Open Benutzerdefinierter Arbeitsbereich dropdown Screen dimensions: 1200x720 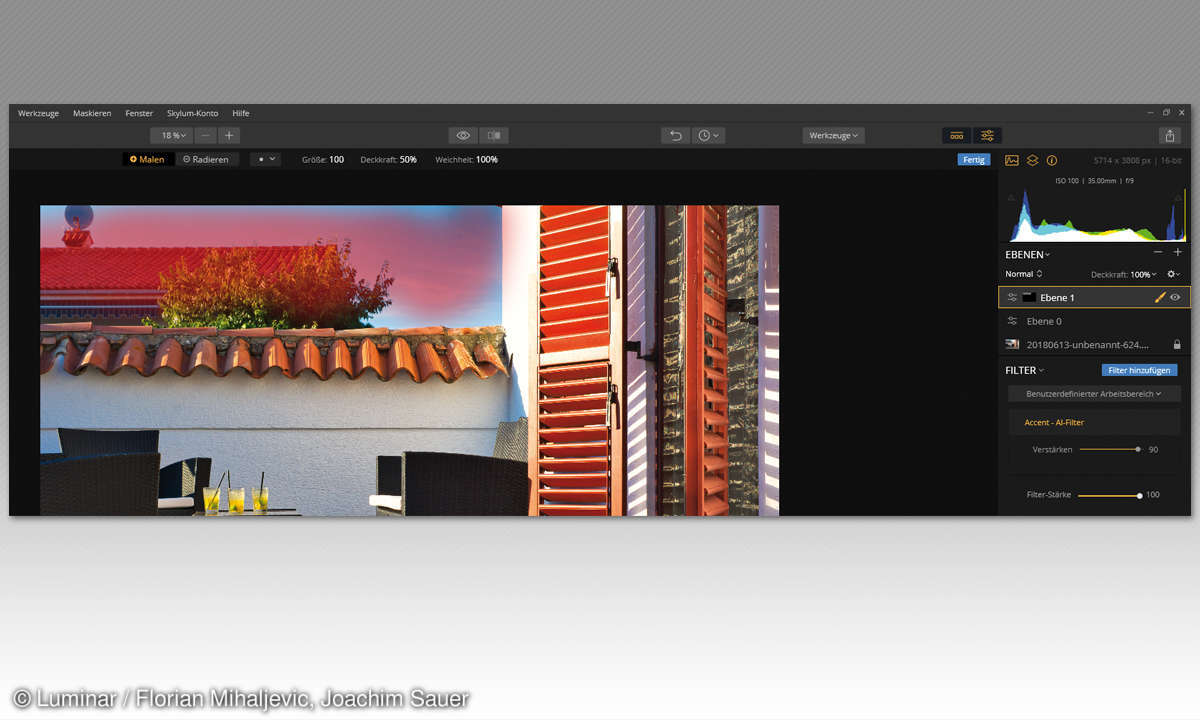coord(1094,394)
